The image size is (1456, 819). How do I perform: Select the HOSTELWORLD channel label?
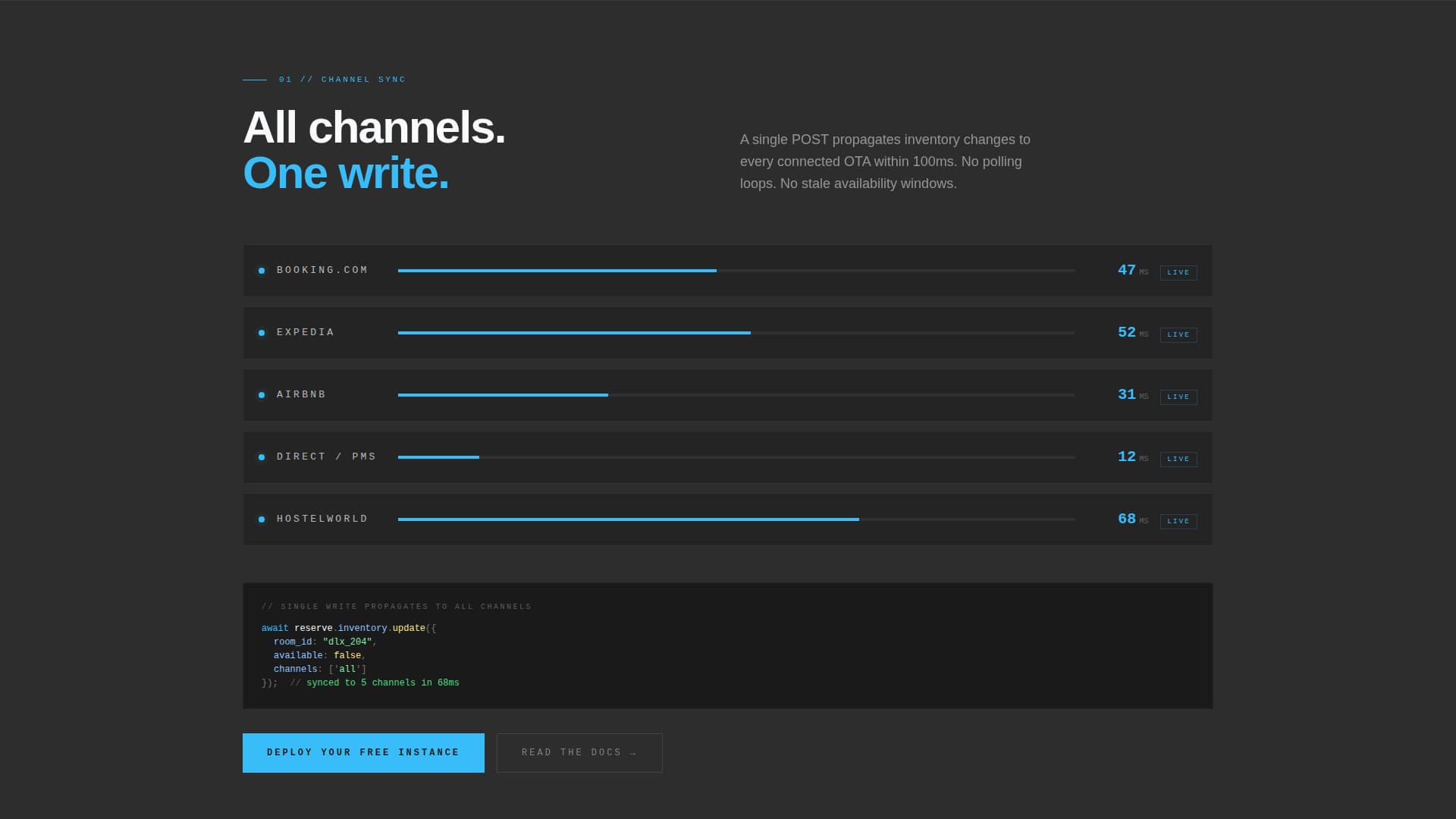tap(322, 519)
